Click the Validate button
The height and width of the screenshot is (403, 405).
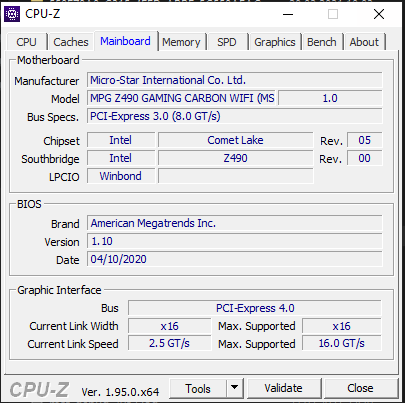pyautogui.click(x=283, y=388)
